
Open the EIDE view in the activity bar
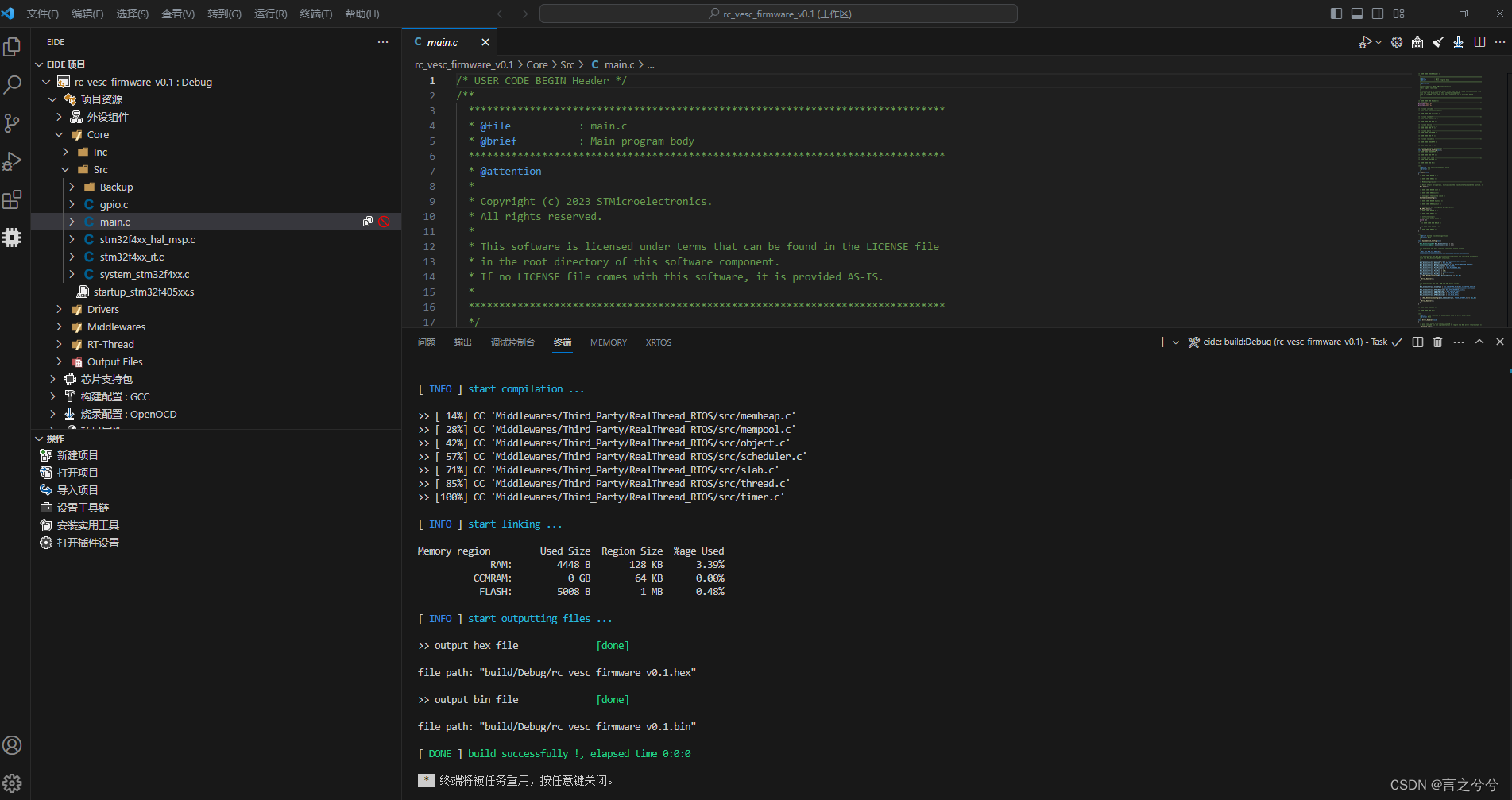pyautogui.click(x=12, y=237)
